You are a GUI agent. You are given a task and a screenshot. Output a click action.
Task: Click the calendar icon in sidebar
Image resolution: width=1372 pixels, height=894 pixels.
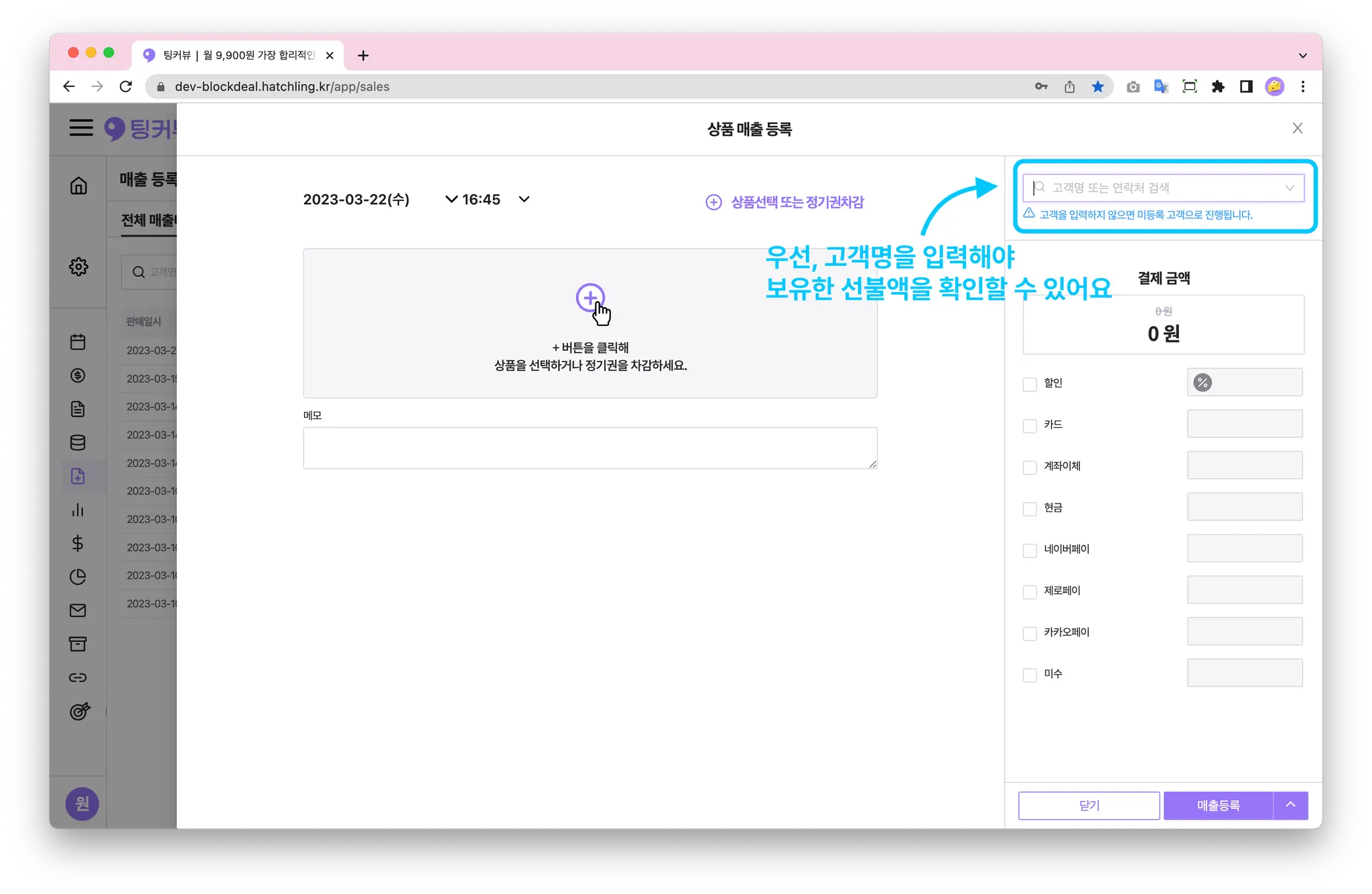pyautogui.click(x=78, y=342)
